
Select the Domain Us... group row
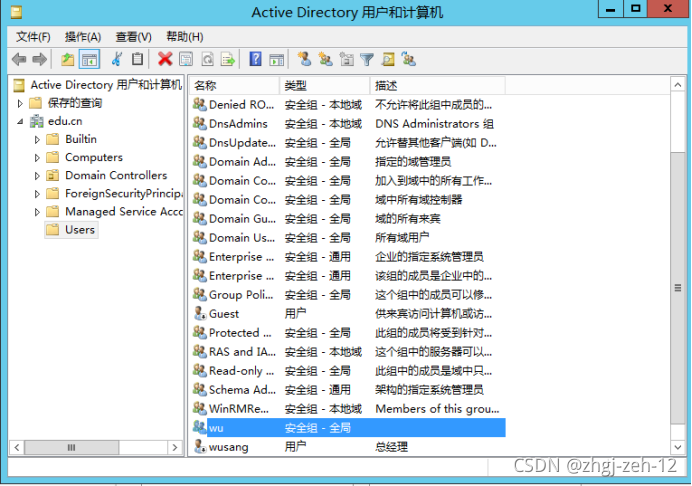[347, 237]
